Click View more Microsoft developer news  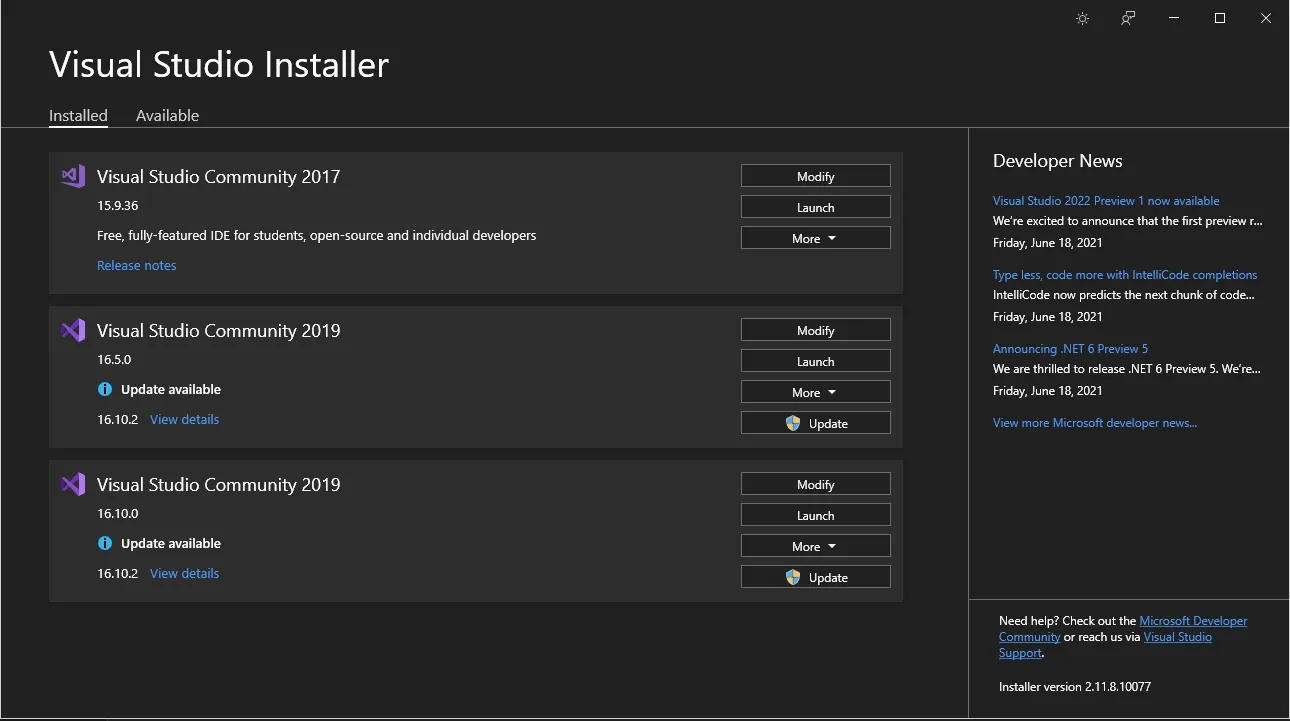(1094, 423)
